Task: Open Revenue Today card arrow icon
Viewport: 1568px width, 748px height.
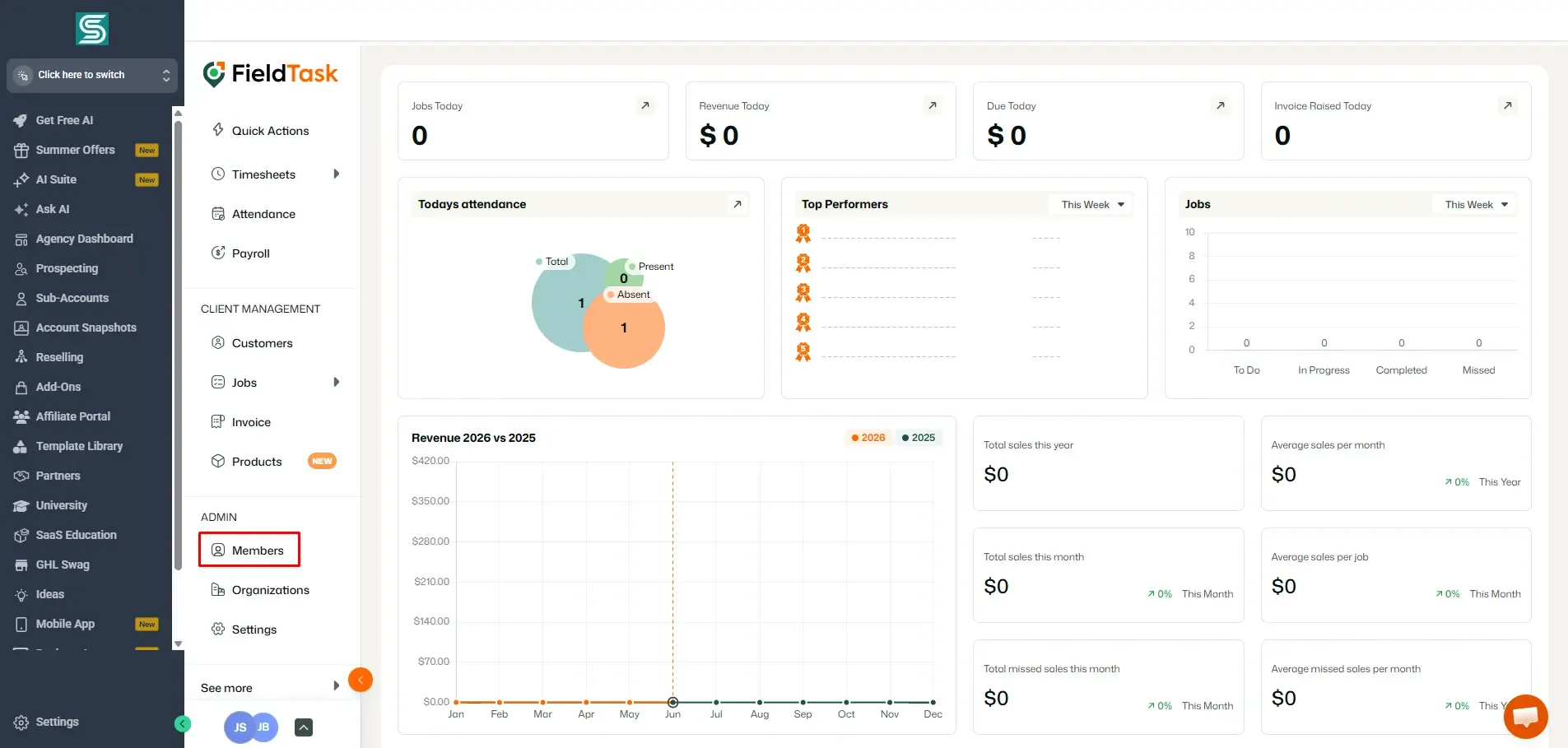Action: point(933,105)
